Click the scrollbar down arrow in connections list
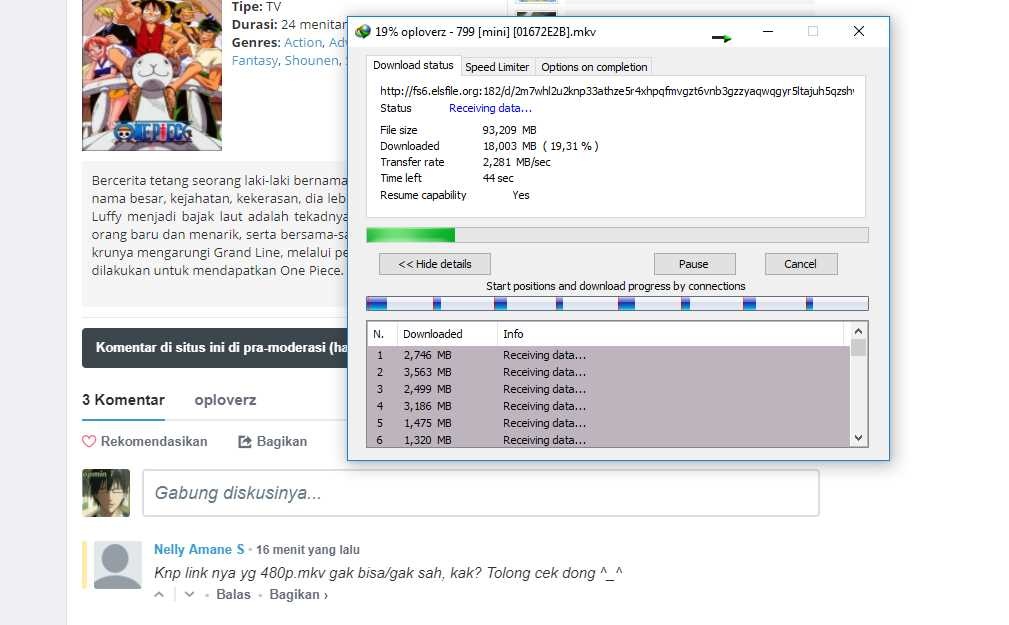 pyautogui.click(x=857, y=437)
